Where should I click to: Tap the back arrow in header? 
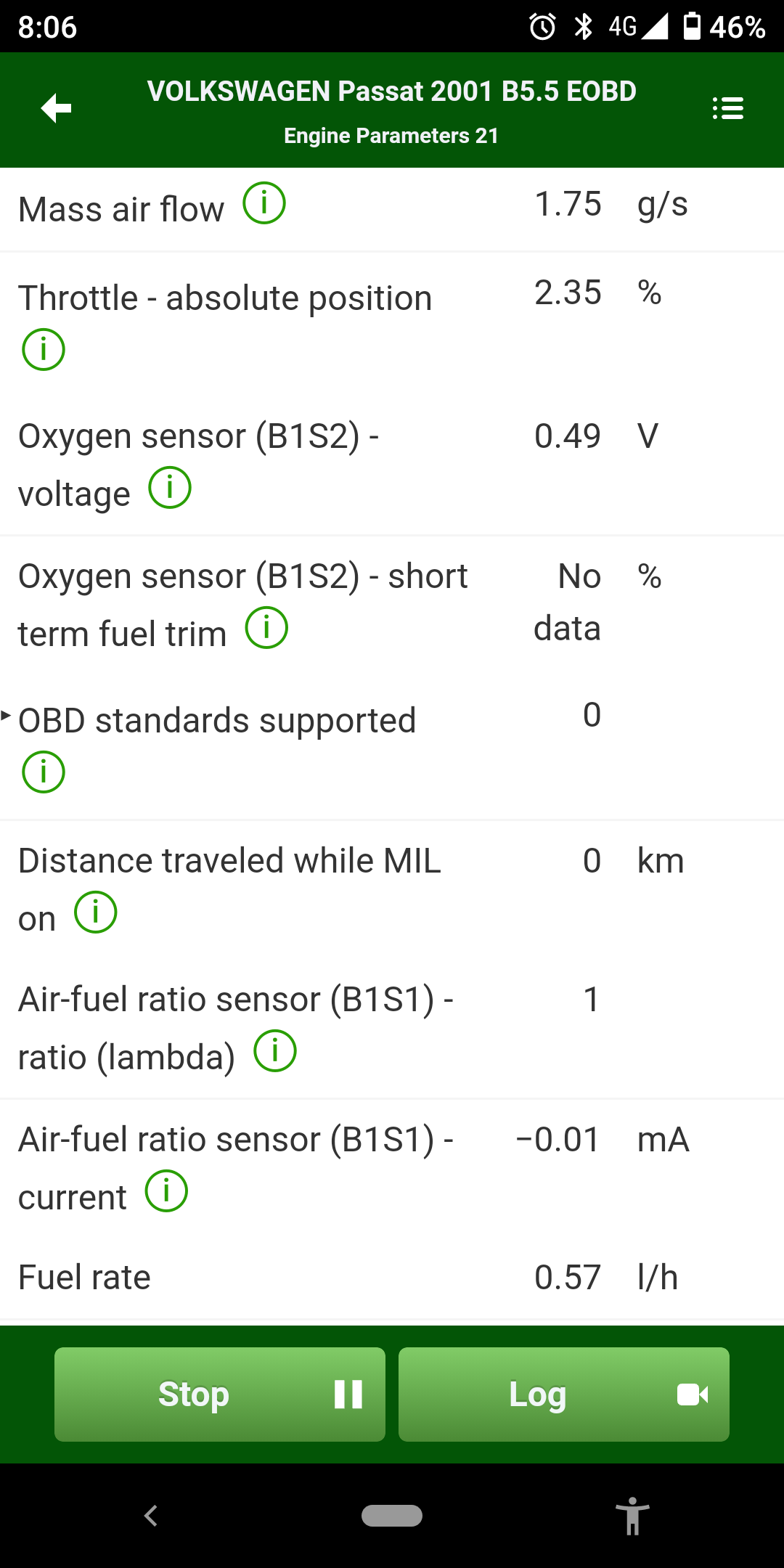point(56,109)
